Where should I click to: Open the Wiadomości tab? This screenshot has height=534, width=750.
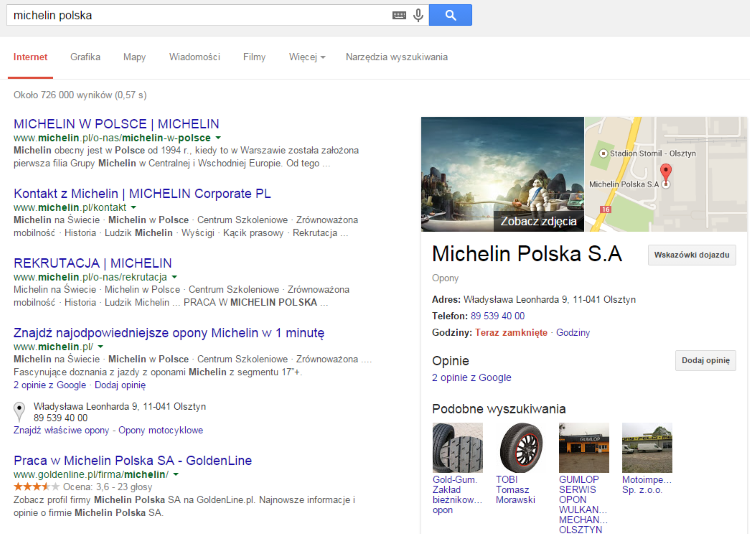pyautogui.click(x=195, y=57)
